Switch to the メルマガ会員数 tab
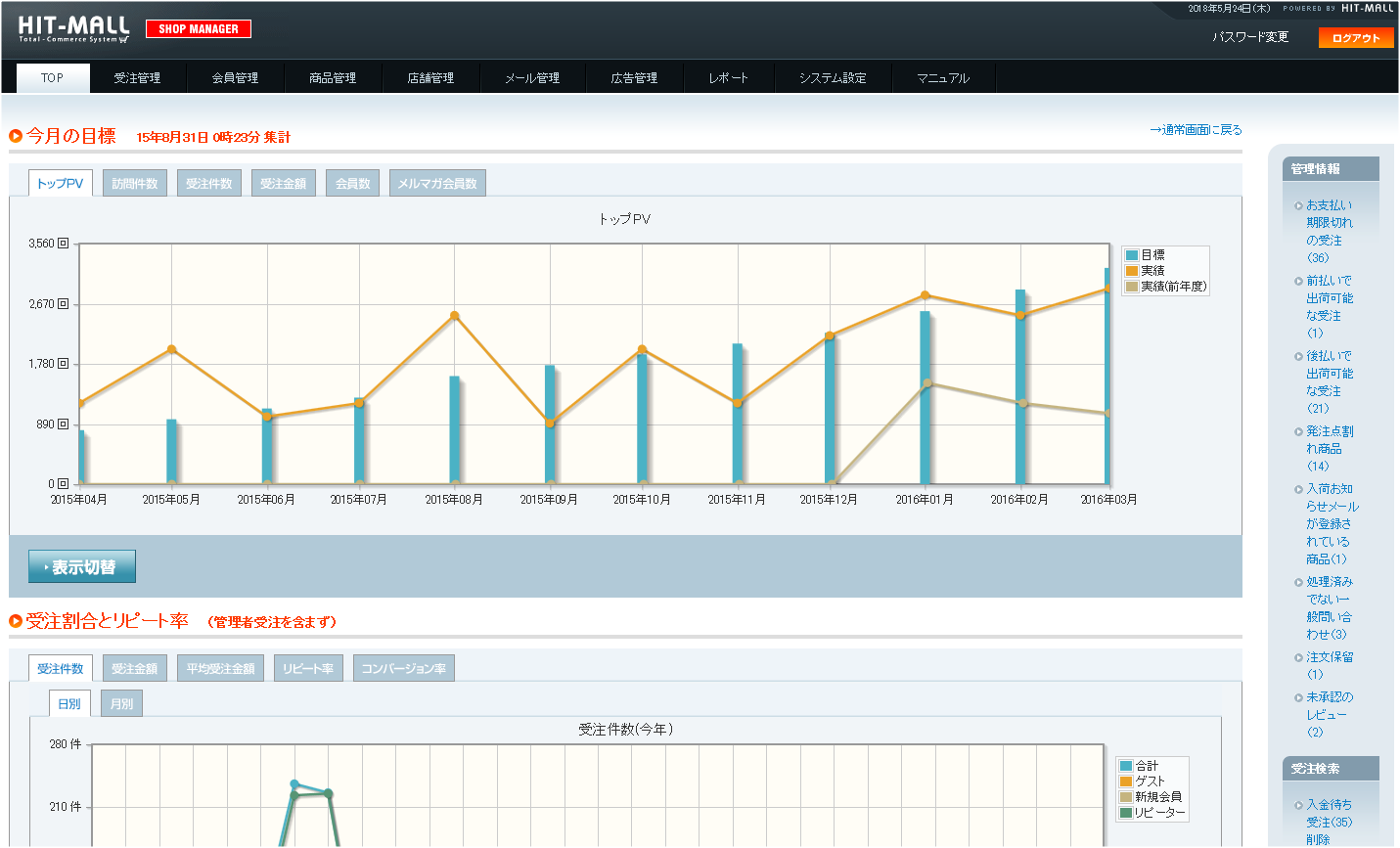1400x848 pixels. click(437, 183)
